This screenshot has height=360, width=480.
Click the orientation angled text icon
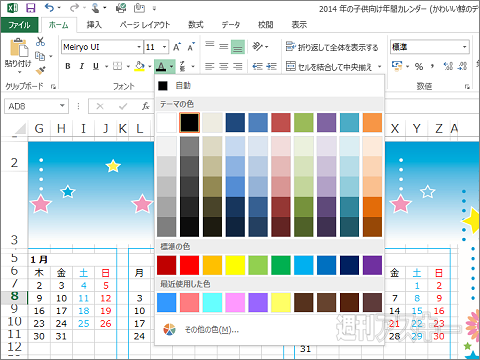[257, 46]
